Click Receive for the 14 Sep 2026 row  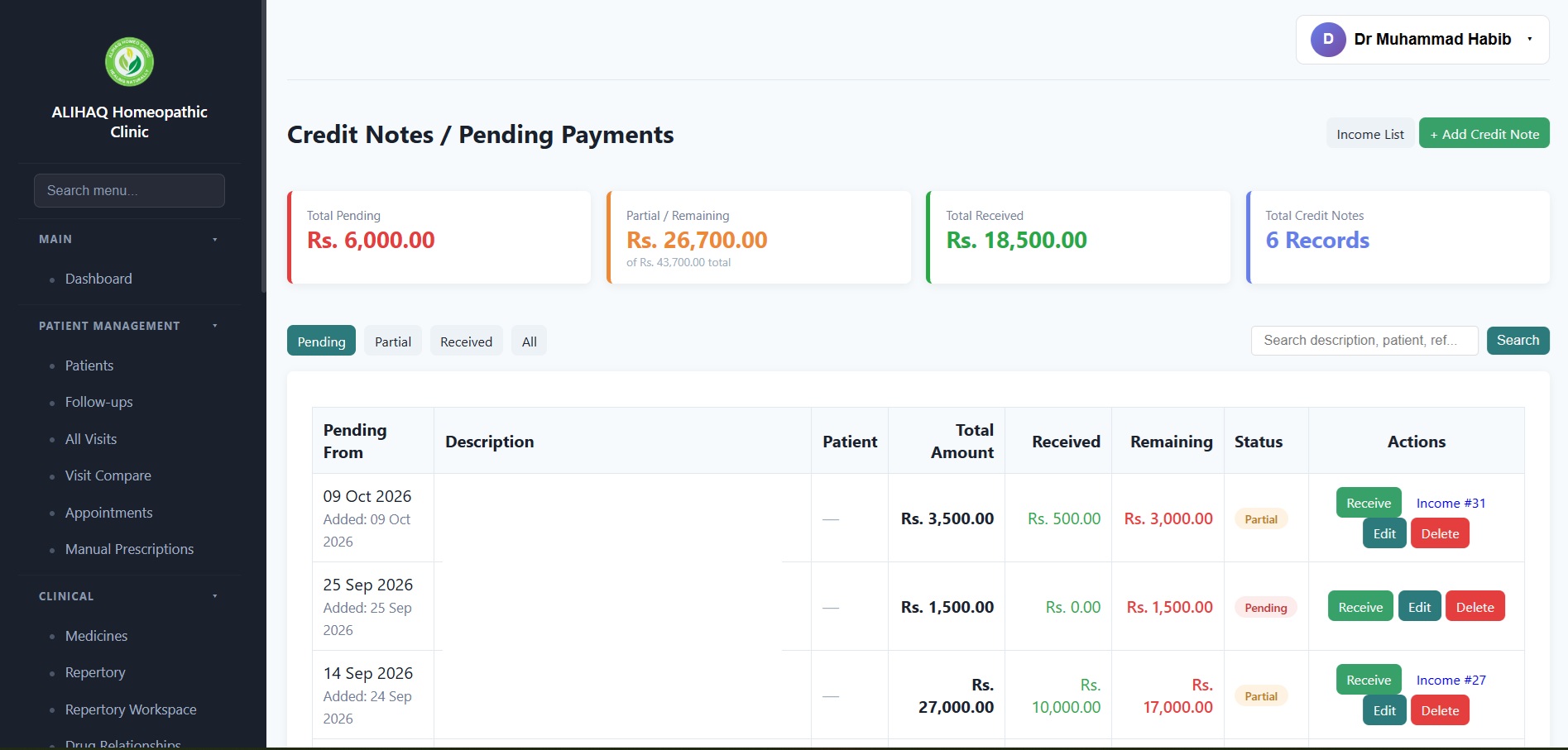[1369, 680]
